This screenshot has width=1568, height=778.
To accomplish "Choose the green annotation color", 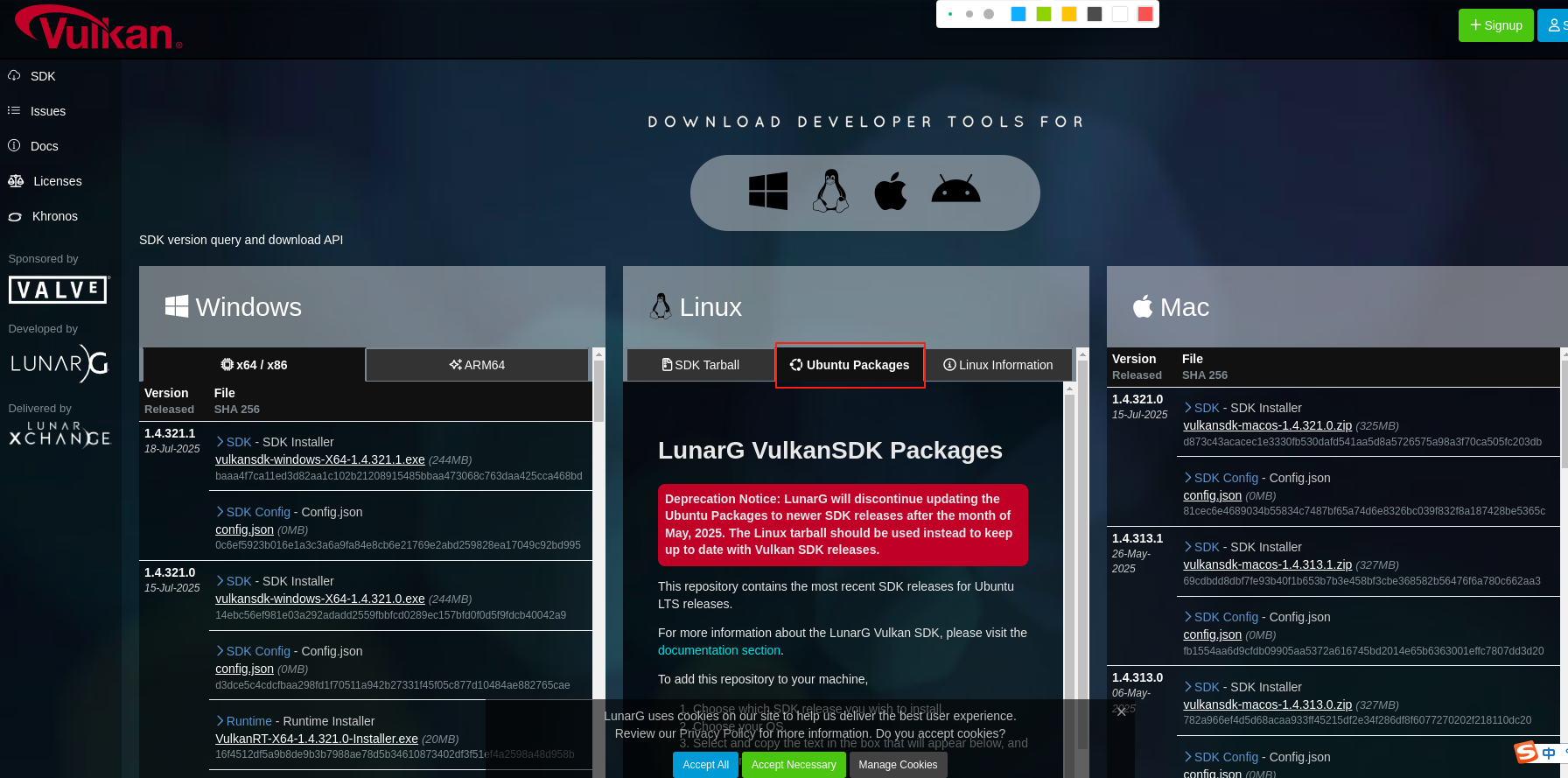I will pyautogui.click(x=1044, y=14).
